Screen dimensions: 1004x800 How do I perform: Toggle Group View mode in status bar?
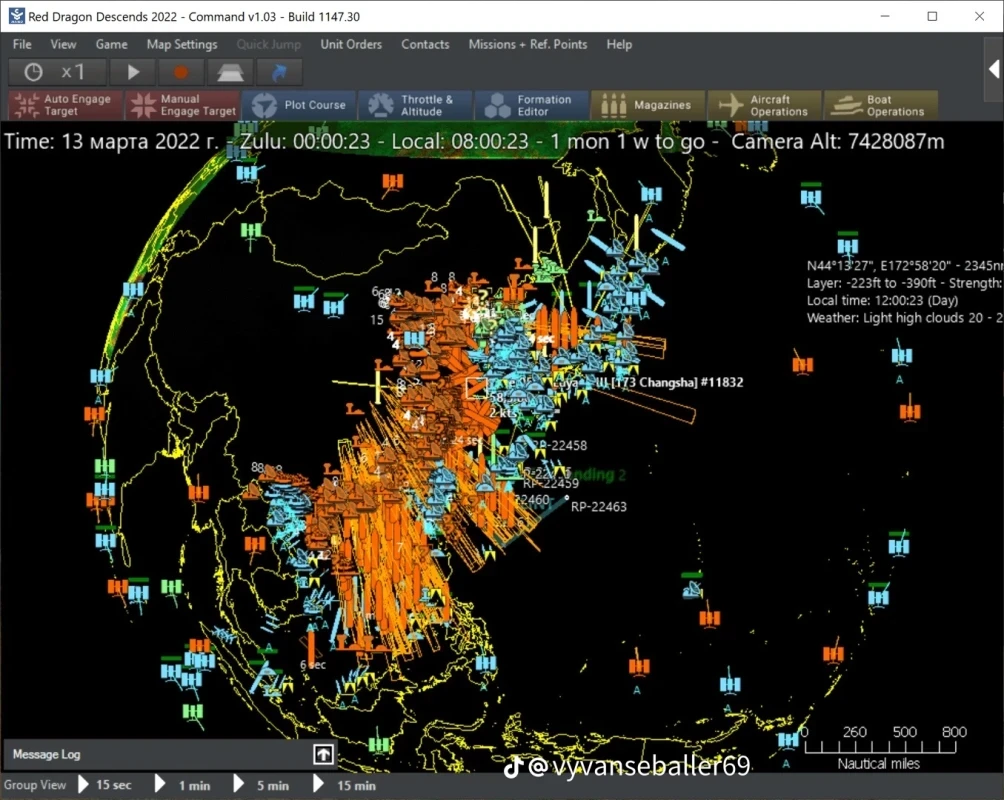(35, 785)
